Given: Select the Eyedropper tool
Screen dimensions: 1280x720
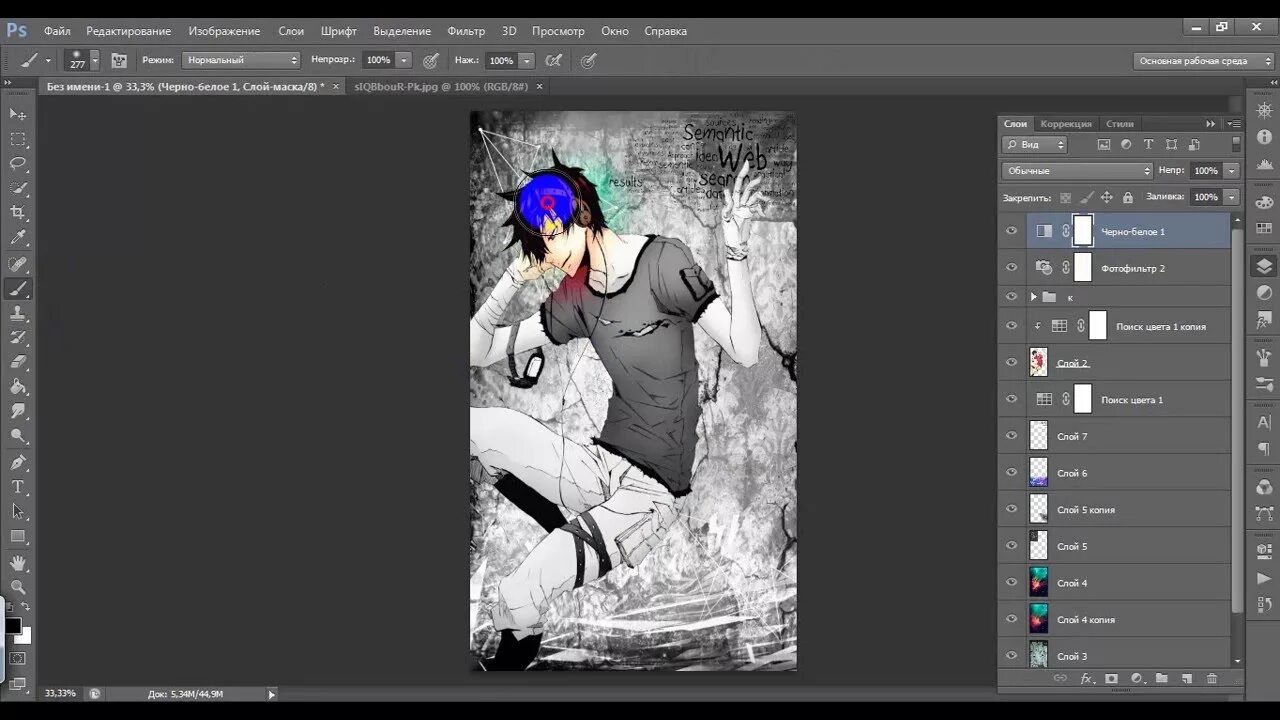Looking at the screenshot, I should click(18, 238).
